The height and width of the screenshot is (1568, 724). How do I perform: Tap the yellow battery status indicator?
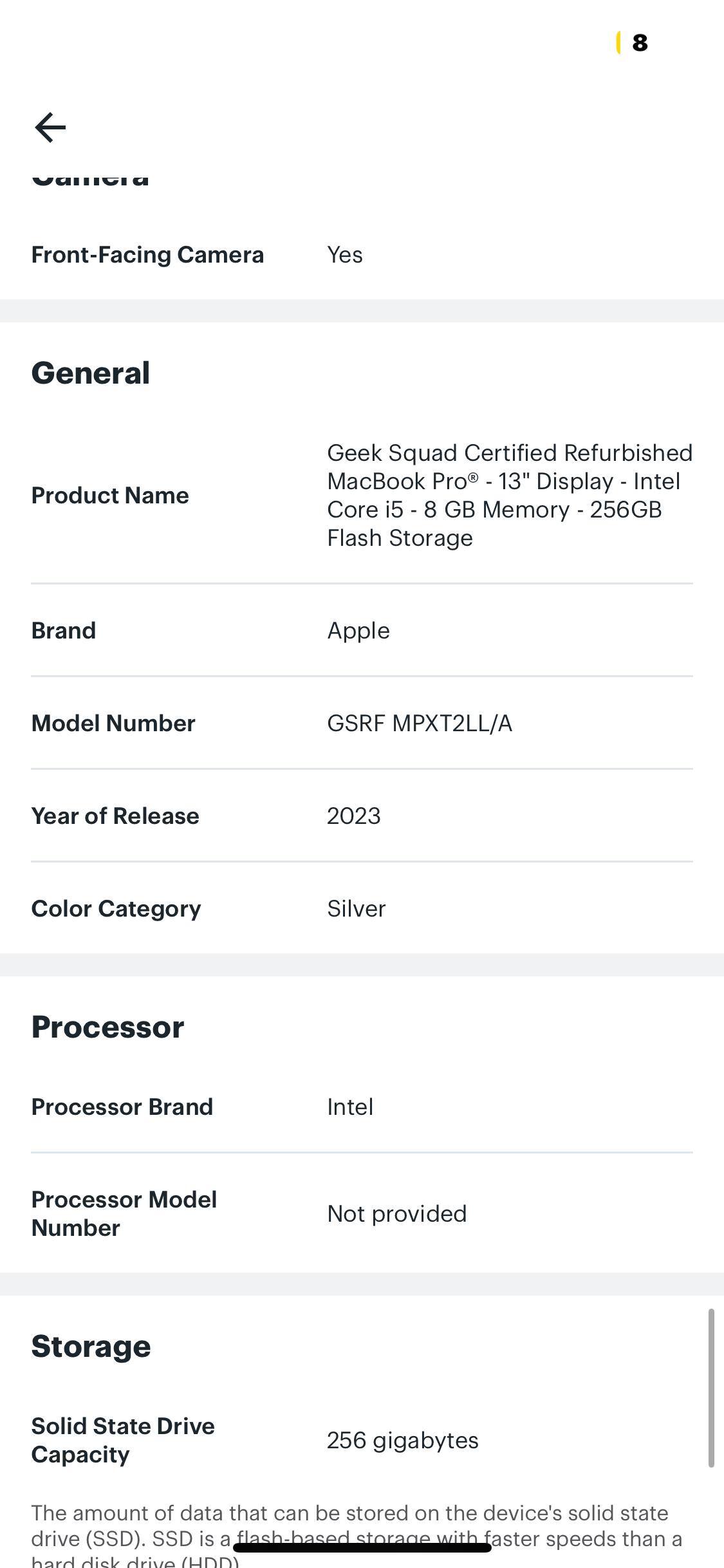coord(619,42)
